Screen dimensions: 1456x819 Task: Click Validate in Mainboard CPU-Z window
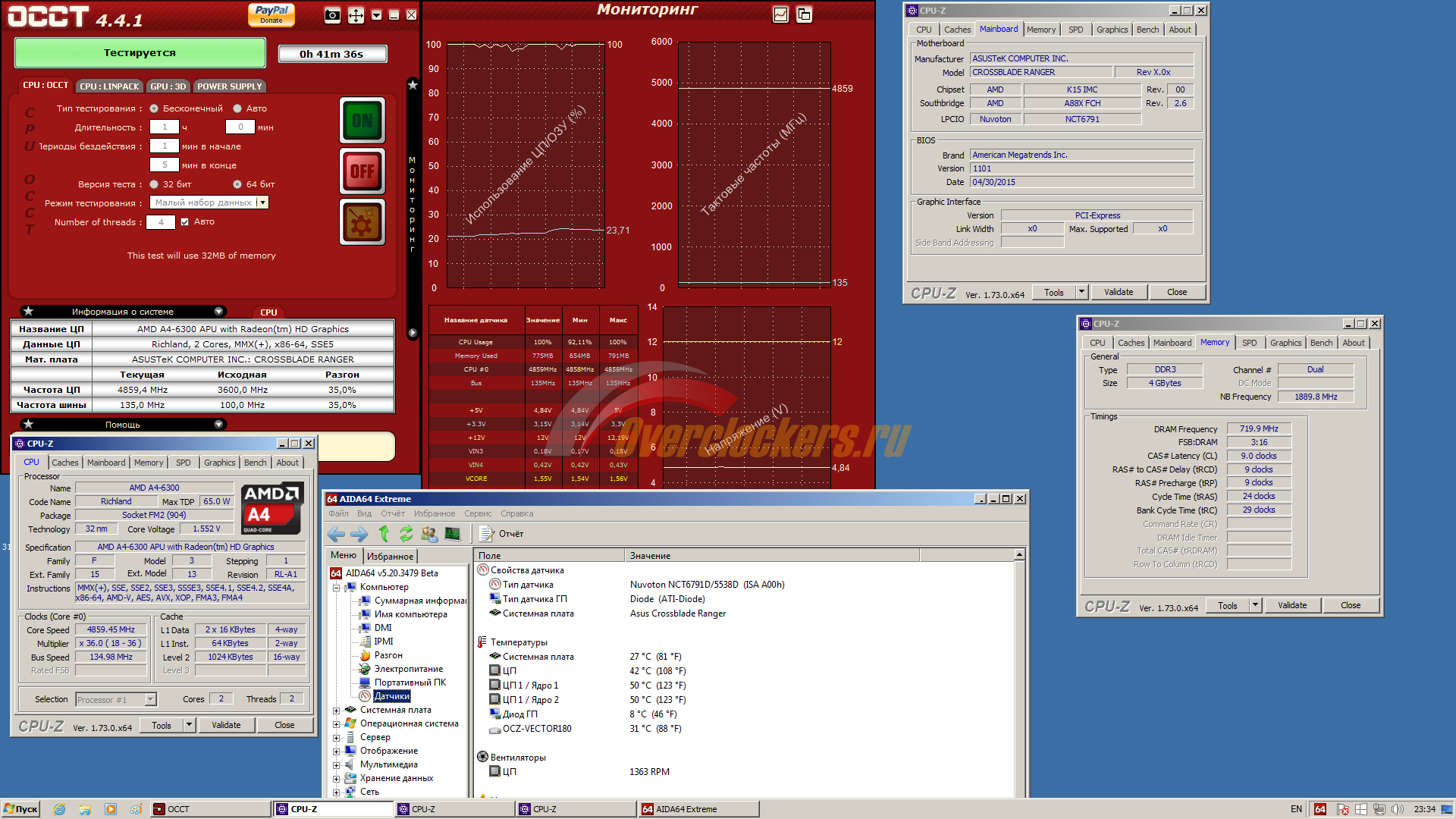click(1118, 292)
